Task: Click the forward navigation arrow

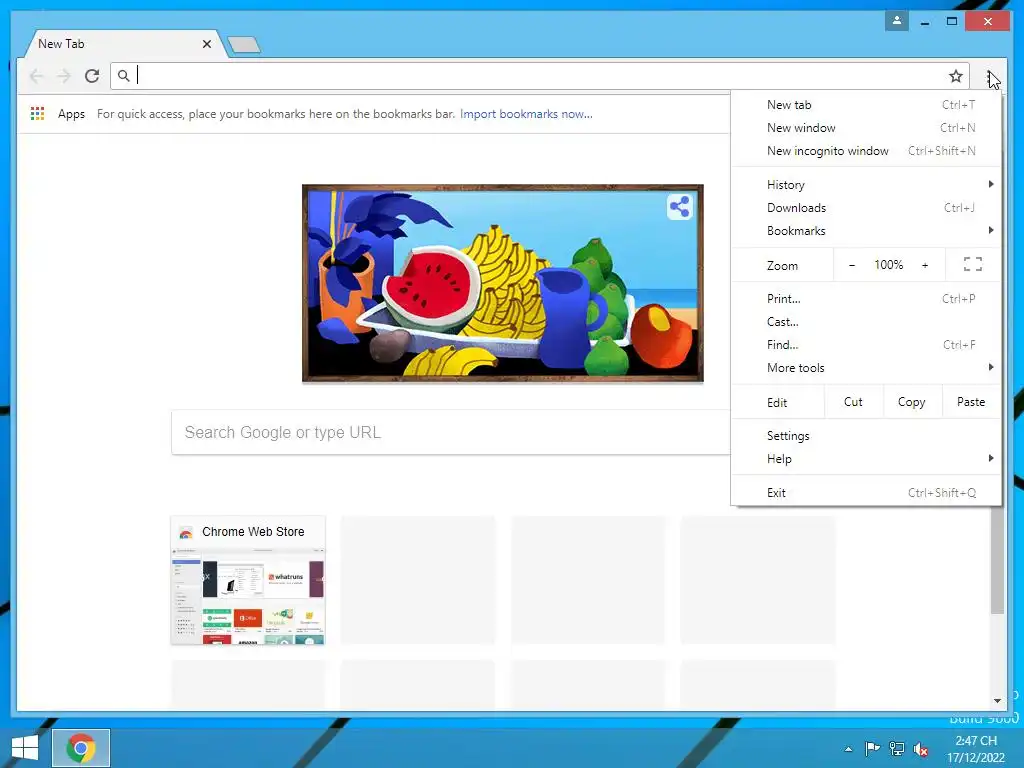Action: tap(64, 76)
